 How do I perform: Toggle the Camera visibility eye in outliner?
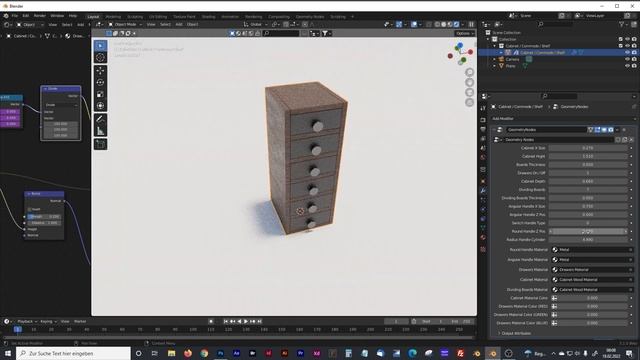pyautogui.click(x=627, y=59)
